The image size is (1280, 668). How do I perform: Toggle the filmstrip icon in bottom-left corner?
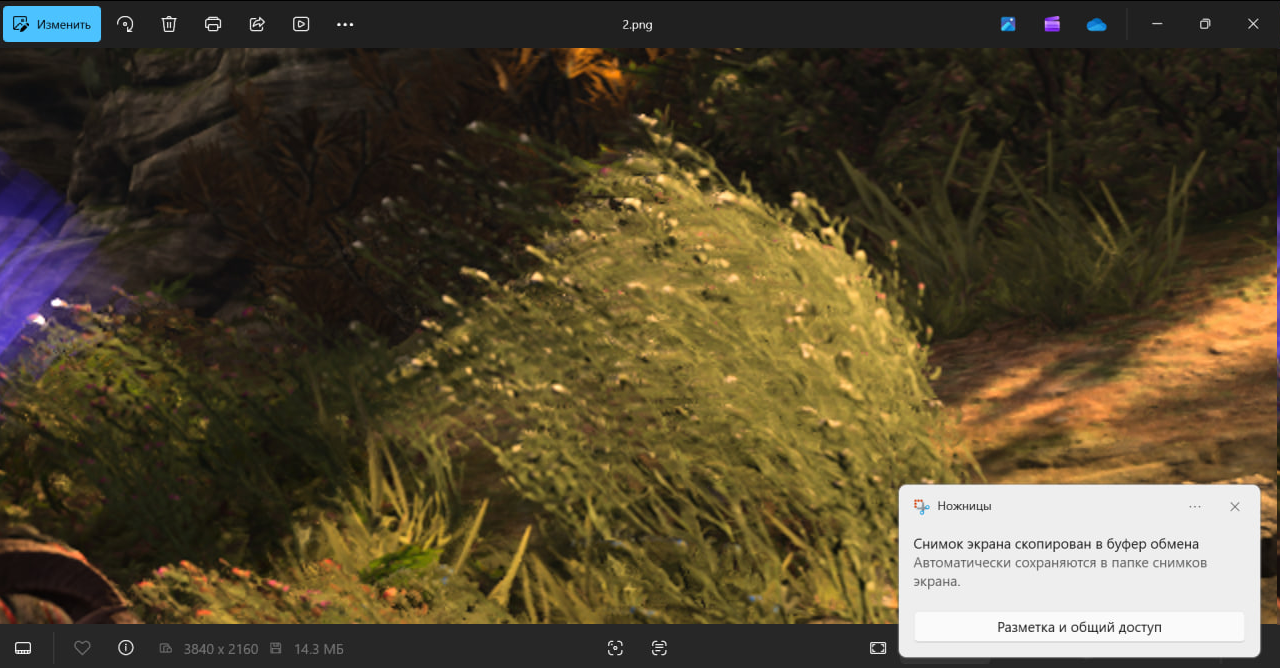23,648
